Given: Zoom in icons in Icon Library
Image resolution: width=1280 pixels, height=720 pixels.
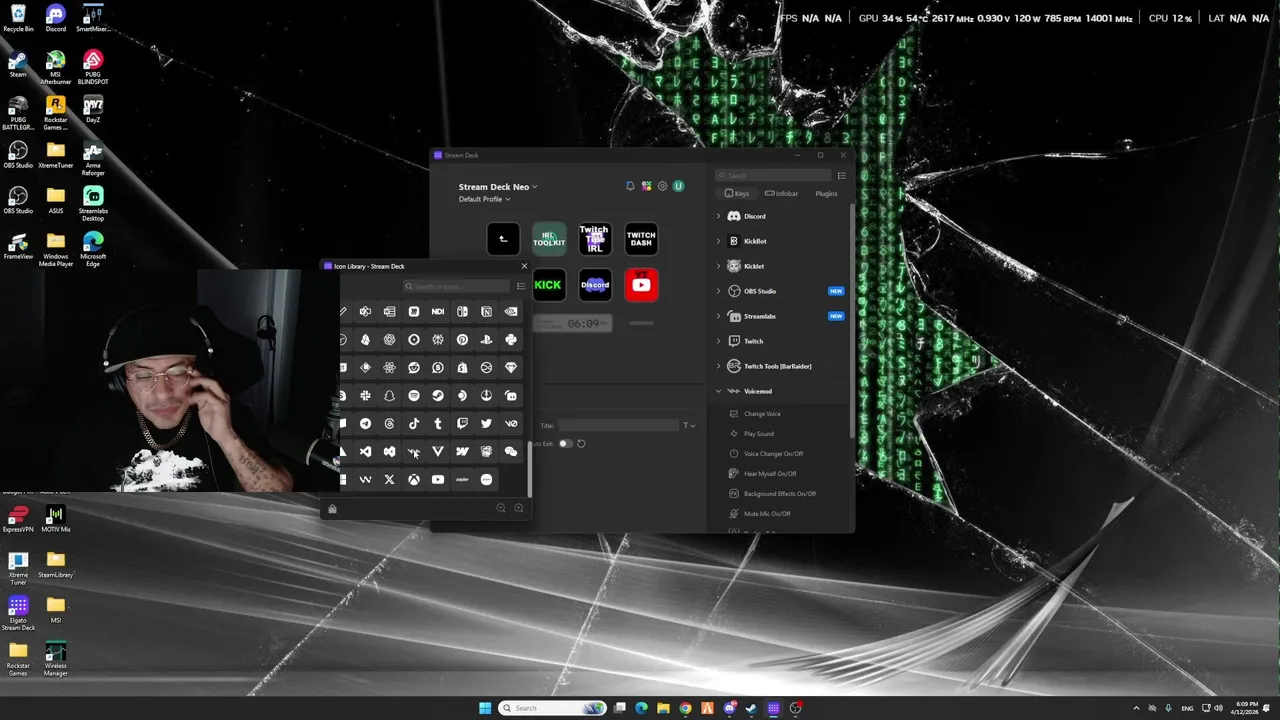Looking at the screenshot, I should (518, 508).
